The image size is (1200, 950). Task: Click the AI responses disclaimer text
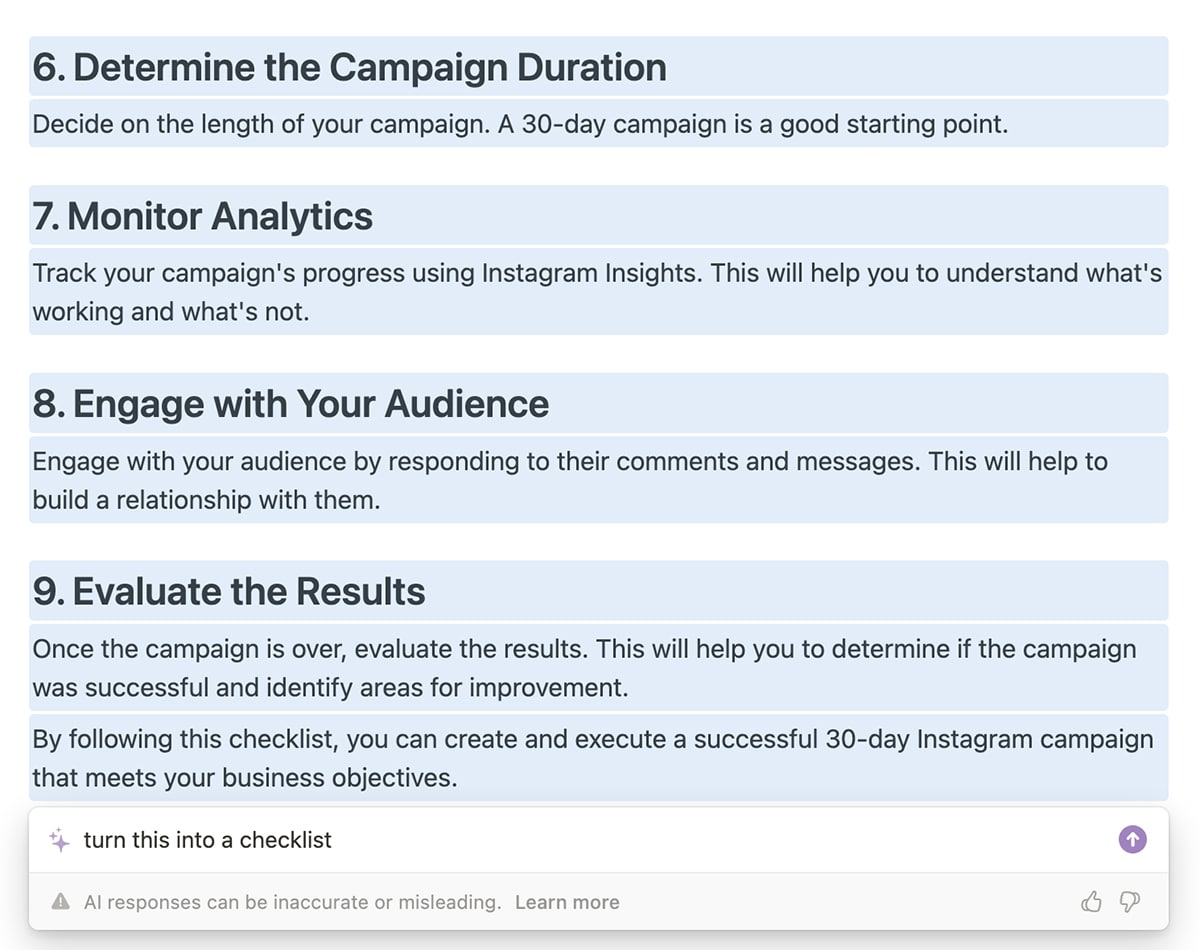[292, 902]
